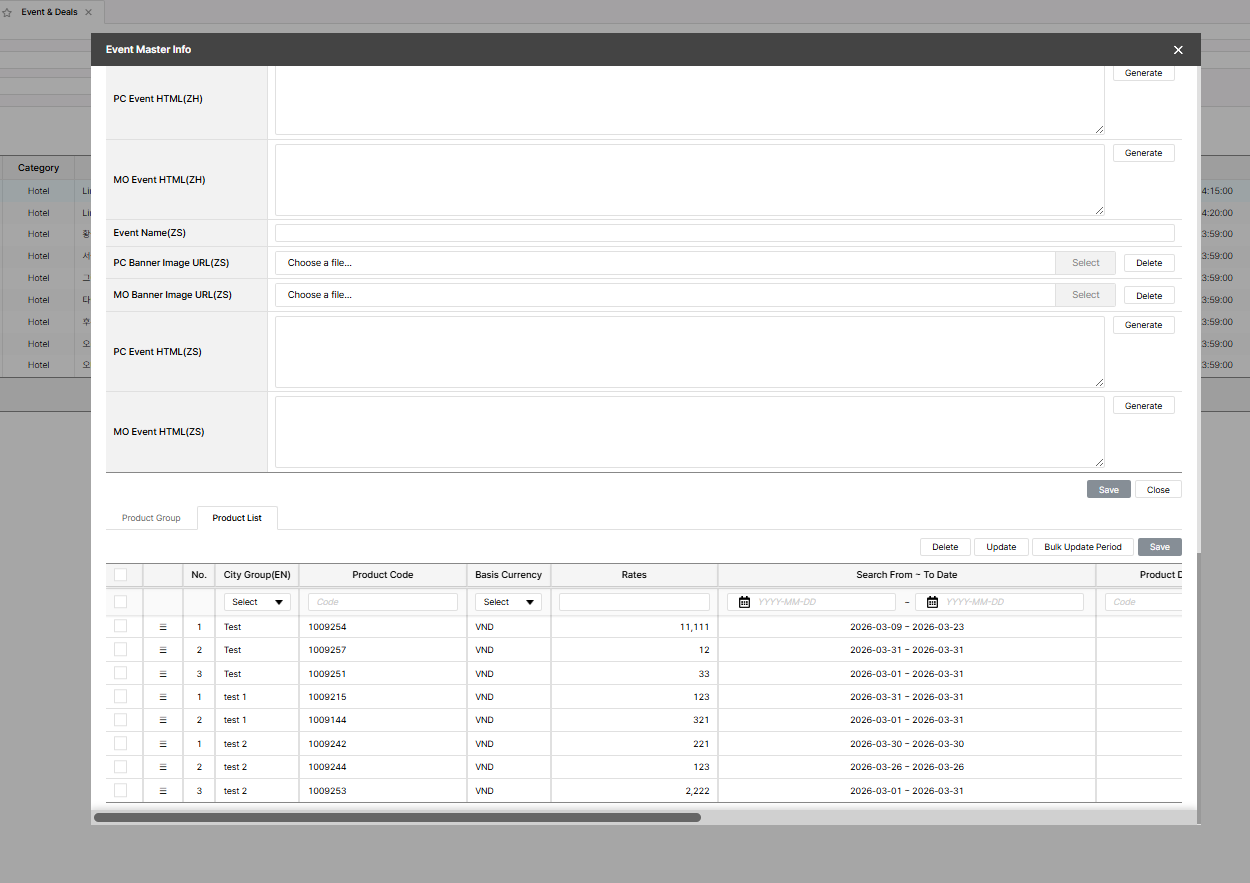Switch to the Product Group tab
The image size is (1250, 883).
[x=151, y=518]
